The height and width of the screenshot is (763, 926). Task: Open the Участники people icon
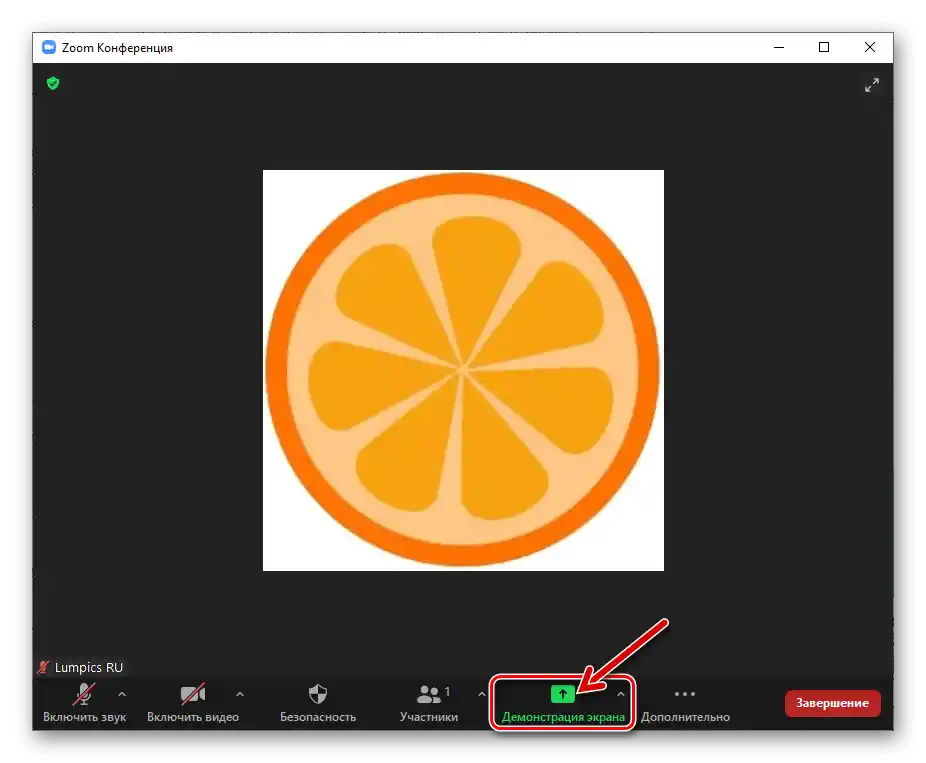pyautogui.click(x=429, y=694)
